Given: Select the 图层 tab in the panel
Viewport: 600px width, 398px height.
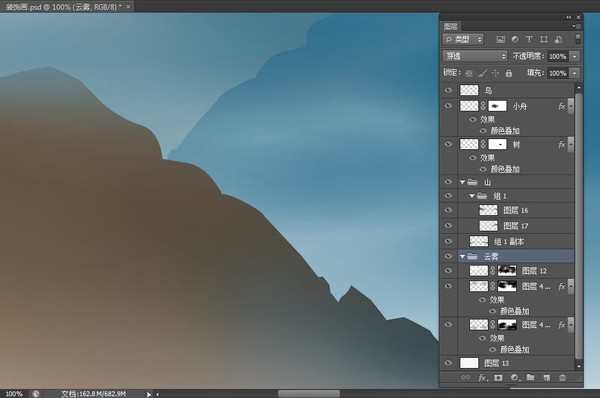Looking at the screenshot, I should coord(451,26).
